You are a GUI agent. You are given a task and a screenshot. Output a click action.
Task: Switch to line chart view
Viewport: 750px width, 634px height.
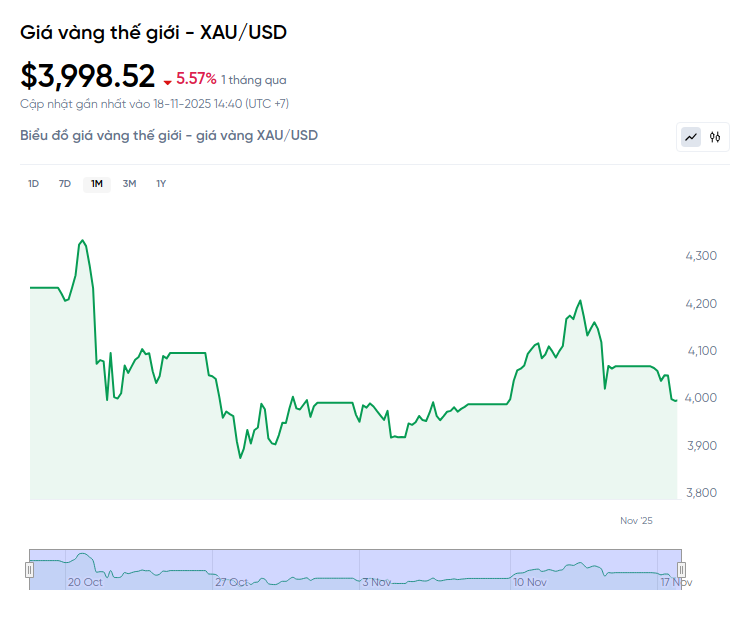pyautogui.click(x=691, y=137)
